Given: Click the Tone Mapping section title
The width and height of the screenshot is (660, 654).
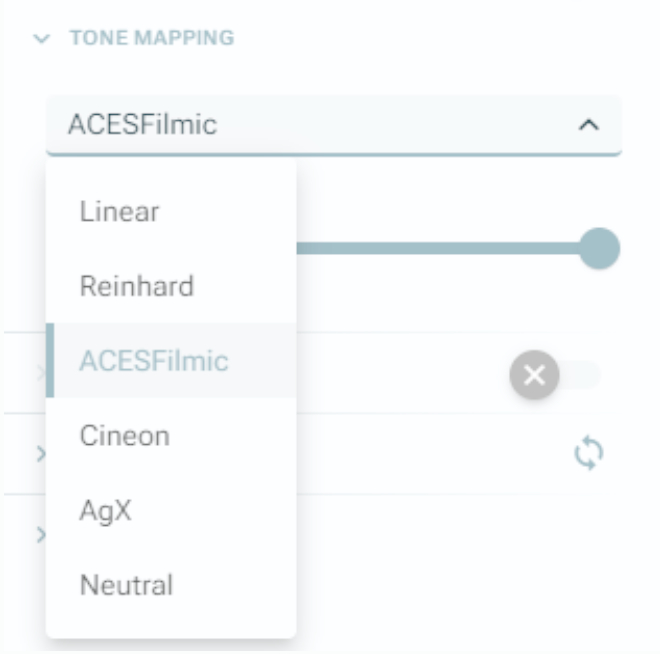Looking at the screenshot, I should 151,39.
